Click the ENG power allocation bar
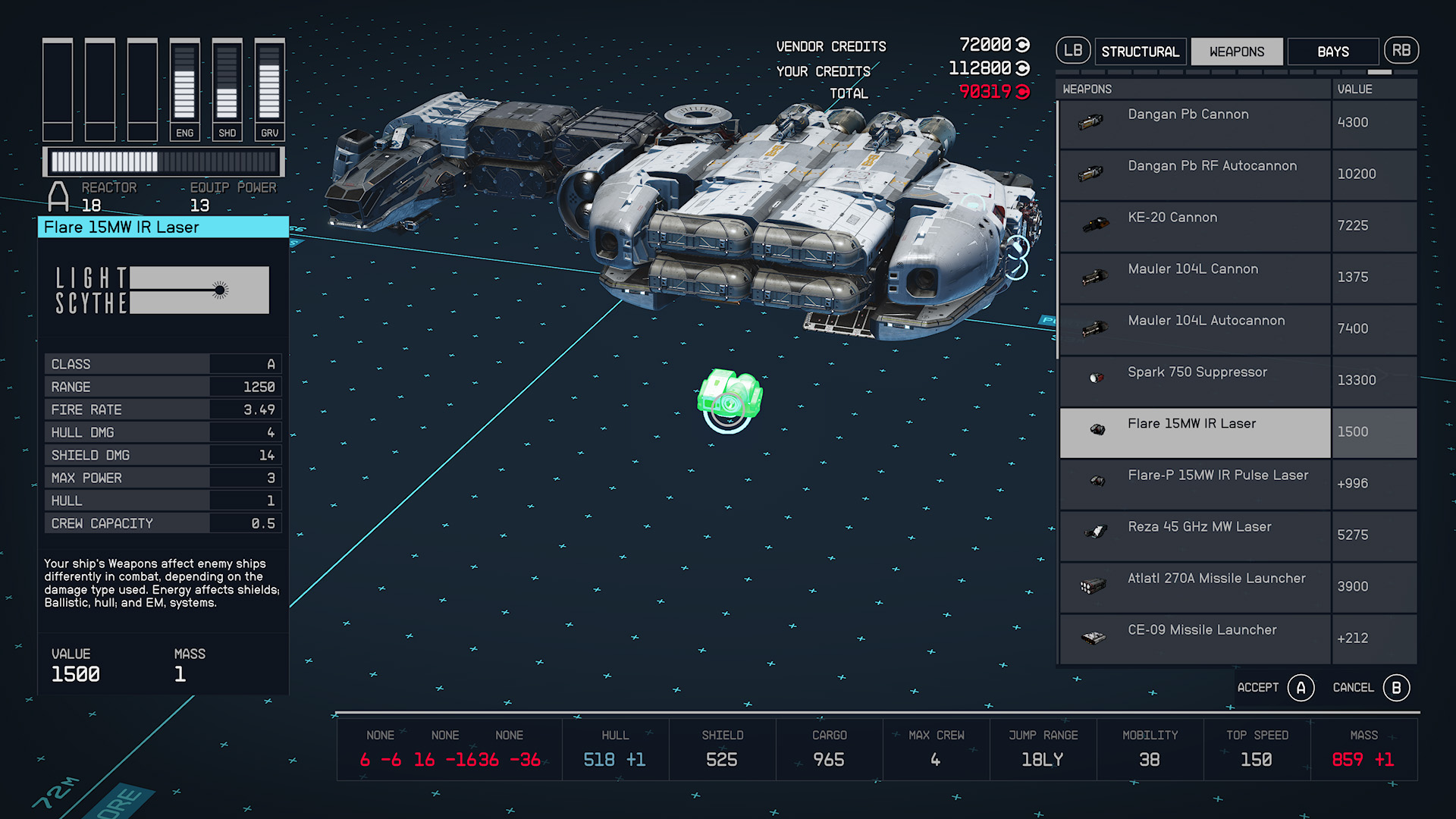The image size is (1456, 819). click(185, 89)
